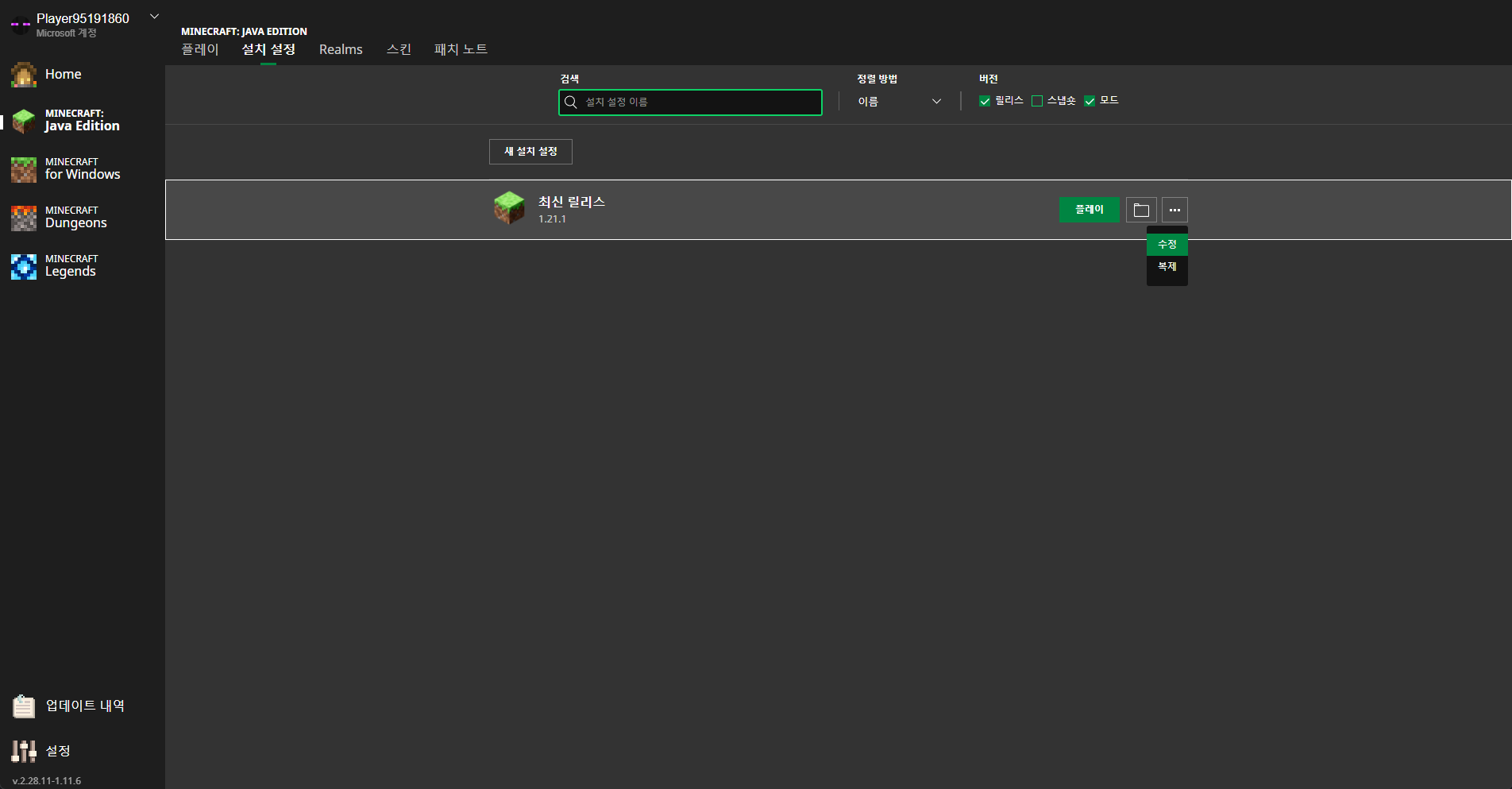
Task: Select Minecraft Java Edition grass block icon
Action: [x=24, y=122]
